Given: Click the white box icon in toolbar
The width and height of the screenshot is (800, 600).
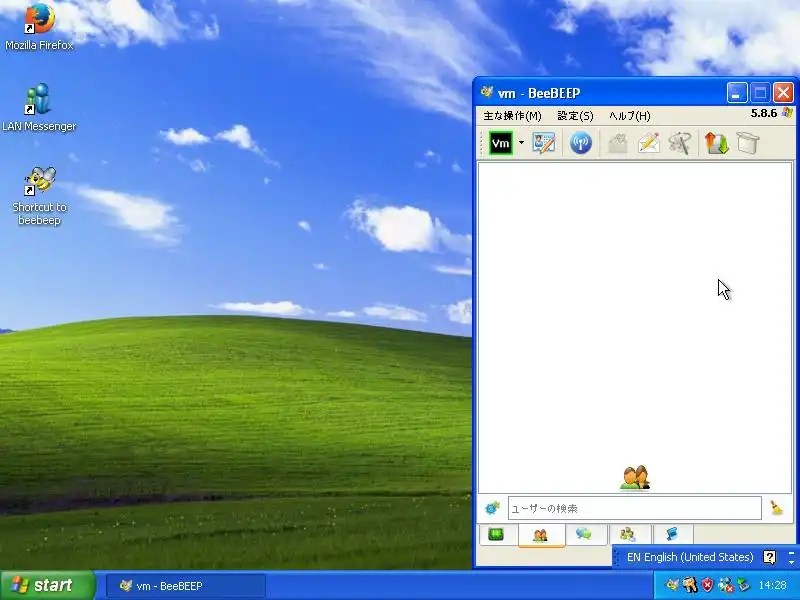Looking at the screenshot, I should point(748,143).
